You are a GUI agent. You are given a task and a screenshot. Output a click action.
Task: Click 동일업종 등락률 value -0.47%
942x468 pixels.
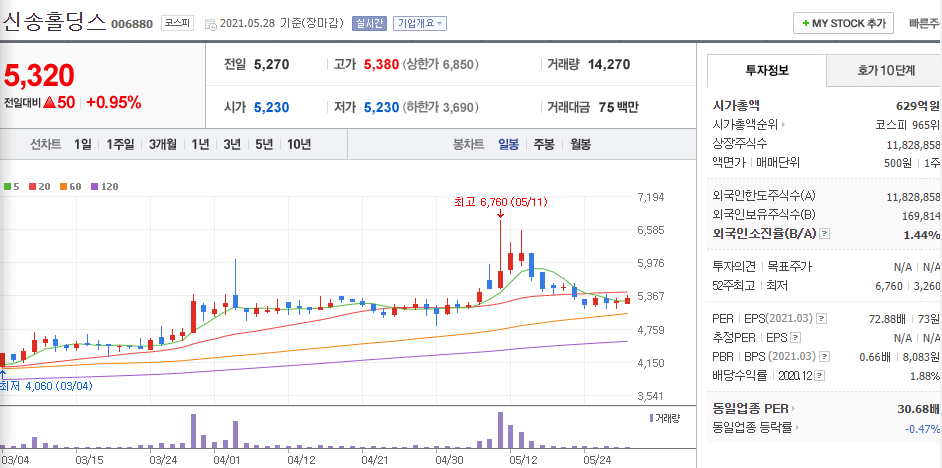point(922,428)
